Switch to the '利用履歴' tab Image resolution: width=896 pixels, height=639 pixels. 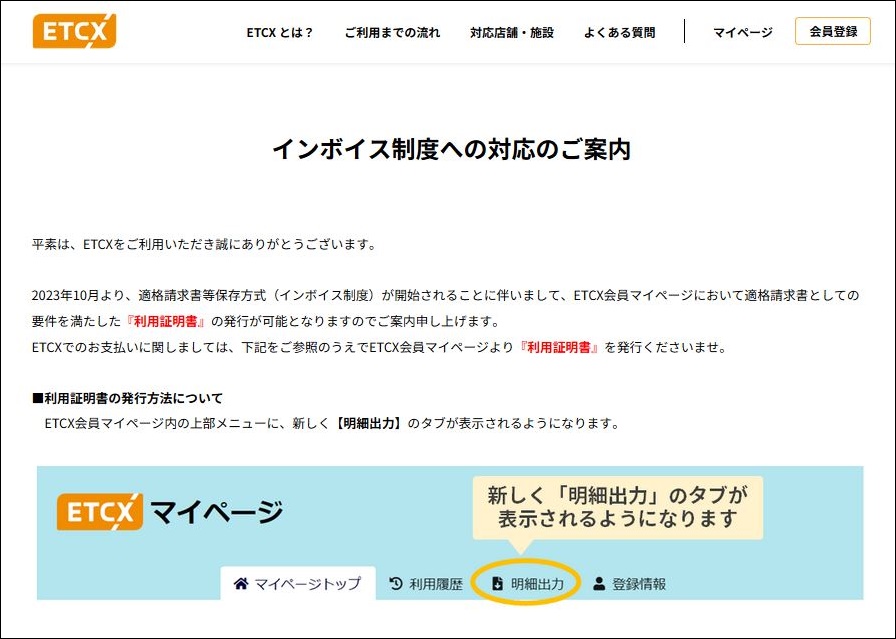tap(426, 584)
